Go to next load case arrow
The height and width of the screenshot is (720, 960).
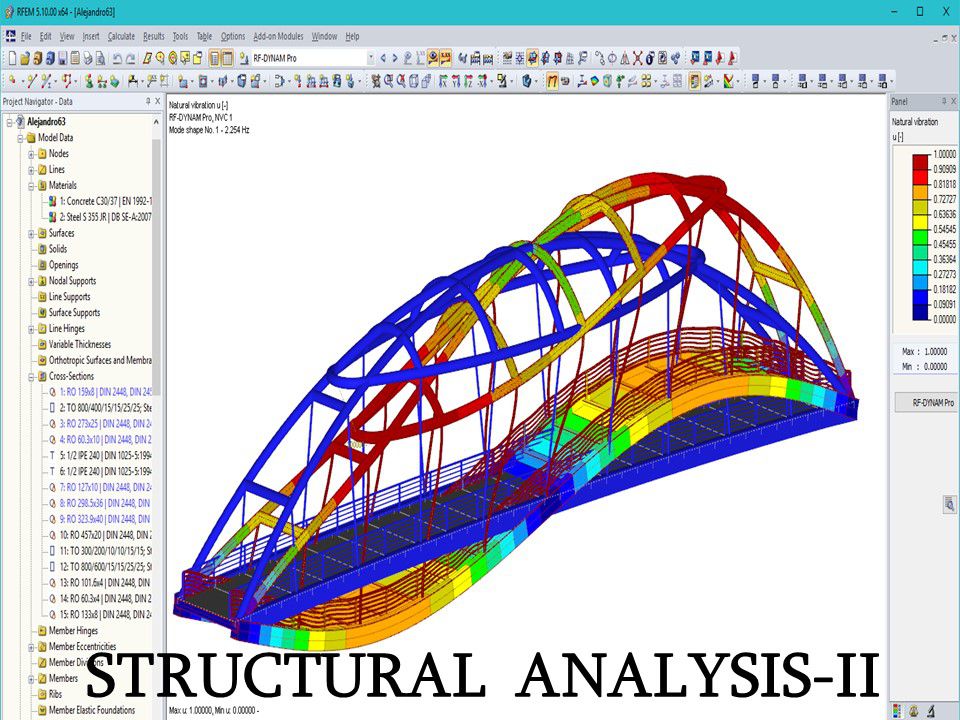tap(395, 59)
